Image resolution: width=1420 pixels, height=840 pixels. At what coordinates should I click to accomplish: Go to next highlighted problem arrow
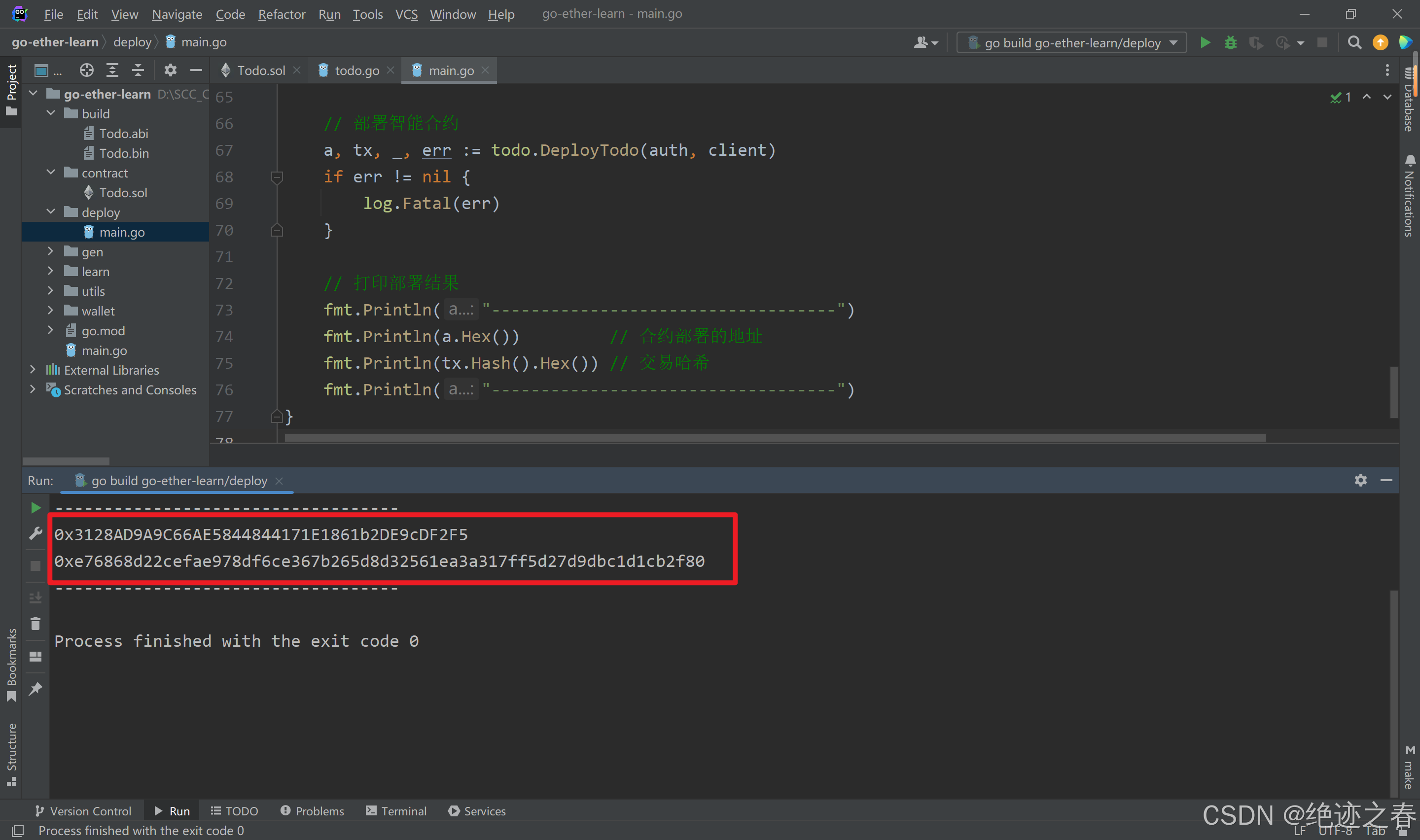[x=1387, y=97]
